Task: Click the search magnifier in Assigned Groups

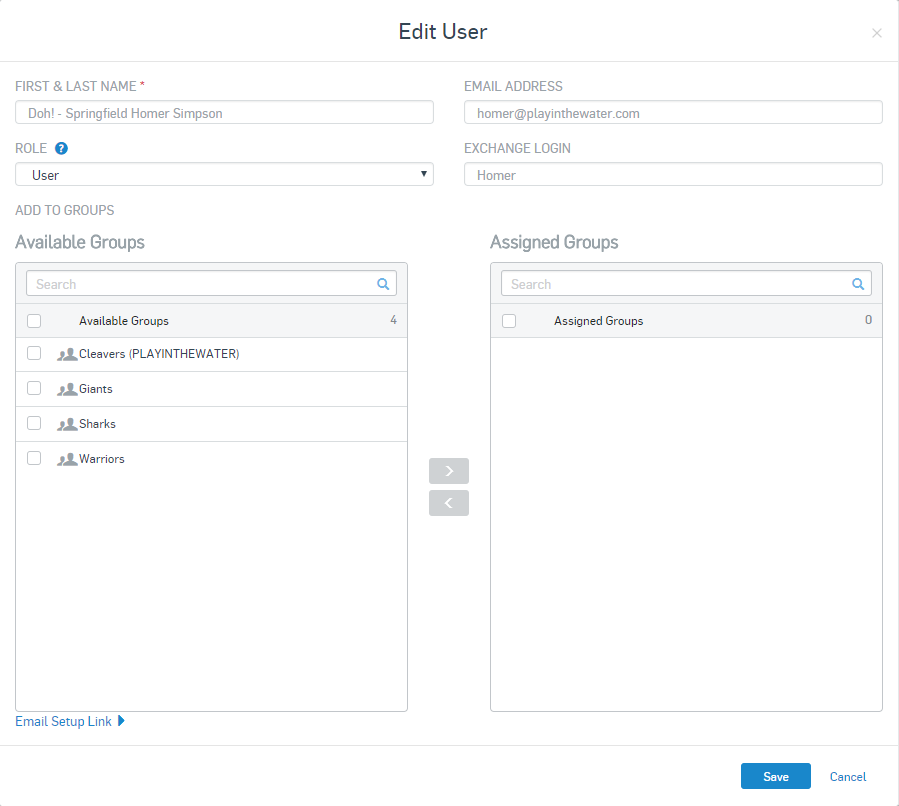Action: tap(858, 283)
